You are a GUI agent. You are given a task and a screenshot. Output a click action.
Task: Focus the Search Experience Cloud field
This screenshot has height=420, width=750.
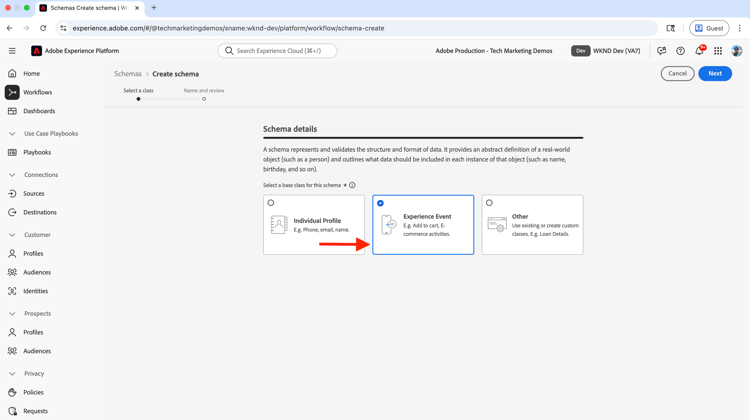(277, 51)
